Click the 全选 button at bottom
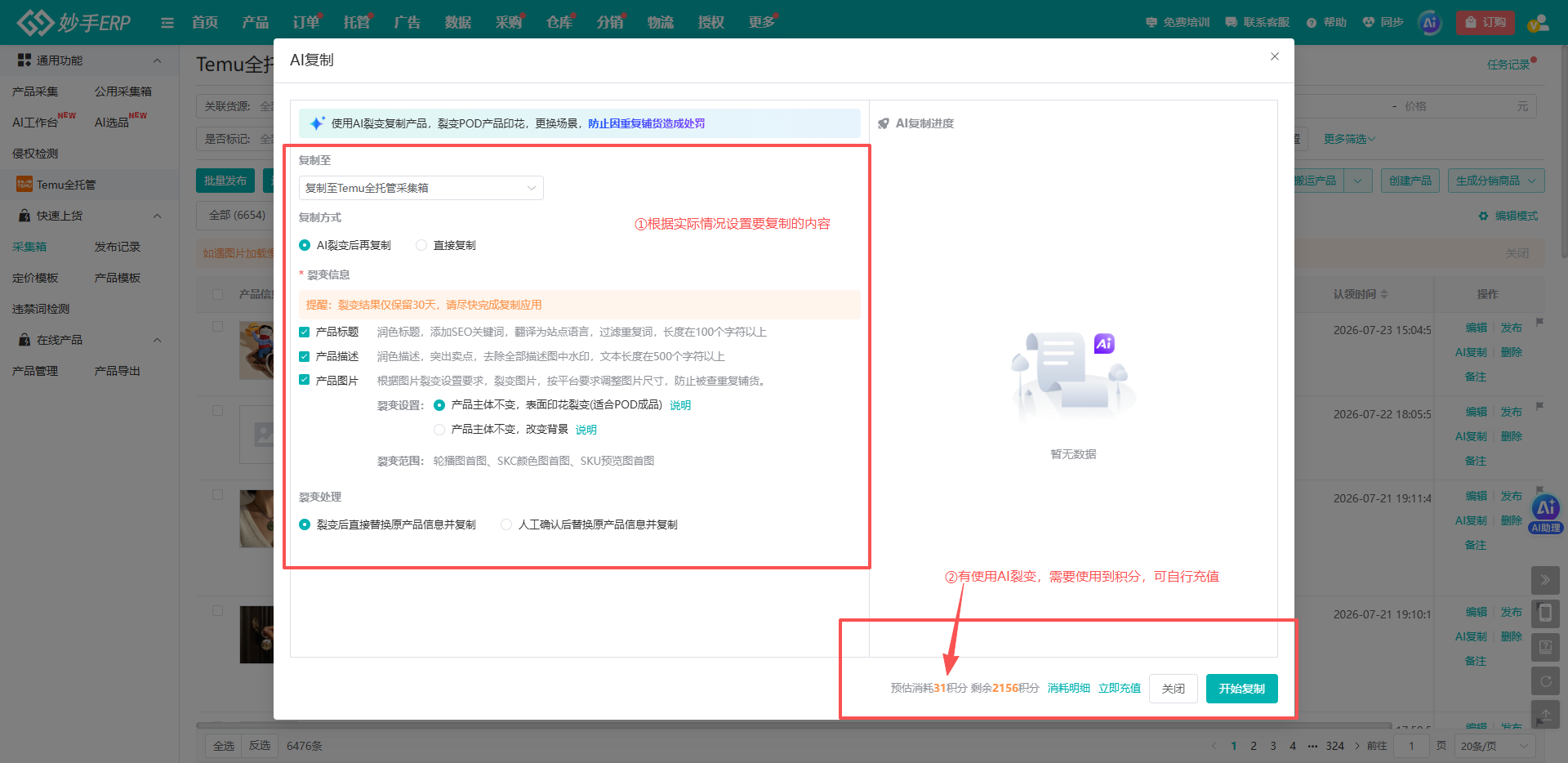The width and height of the screenshot is (1568, 763). [x=224, y=746]
